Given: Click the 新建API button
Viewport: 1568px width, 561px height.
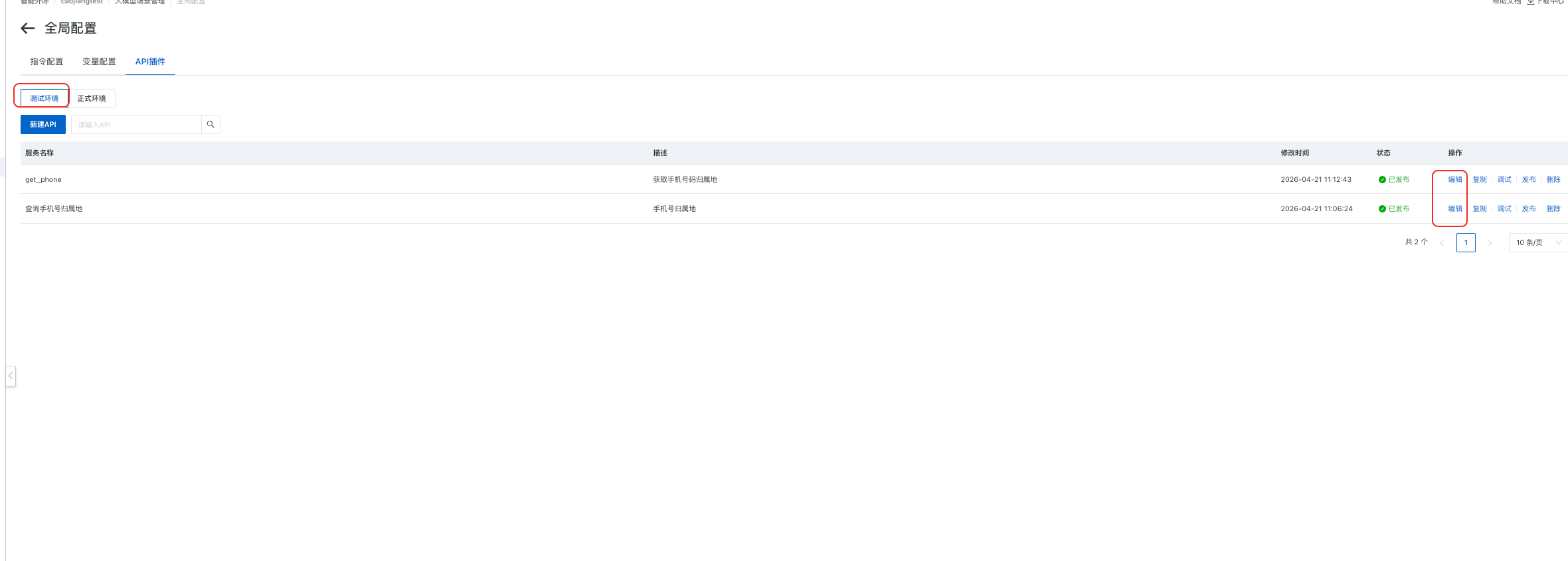Looking at the screenshot, I should pos(43,124).
